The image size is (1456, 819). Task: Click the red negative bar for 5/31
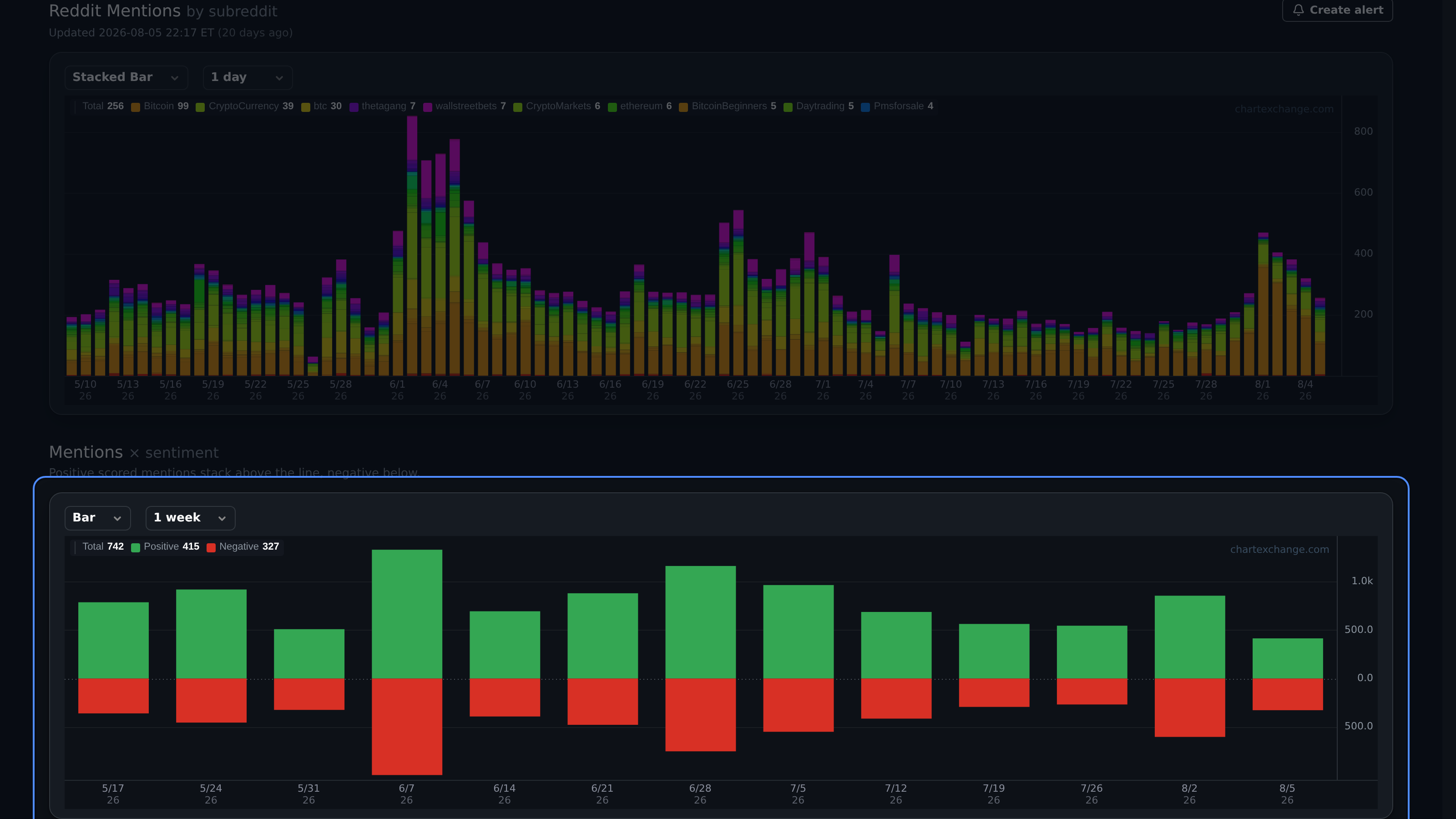309,694
